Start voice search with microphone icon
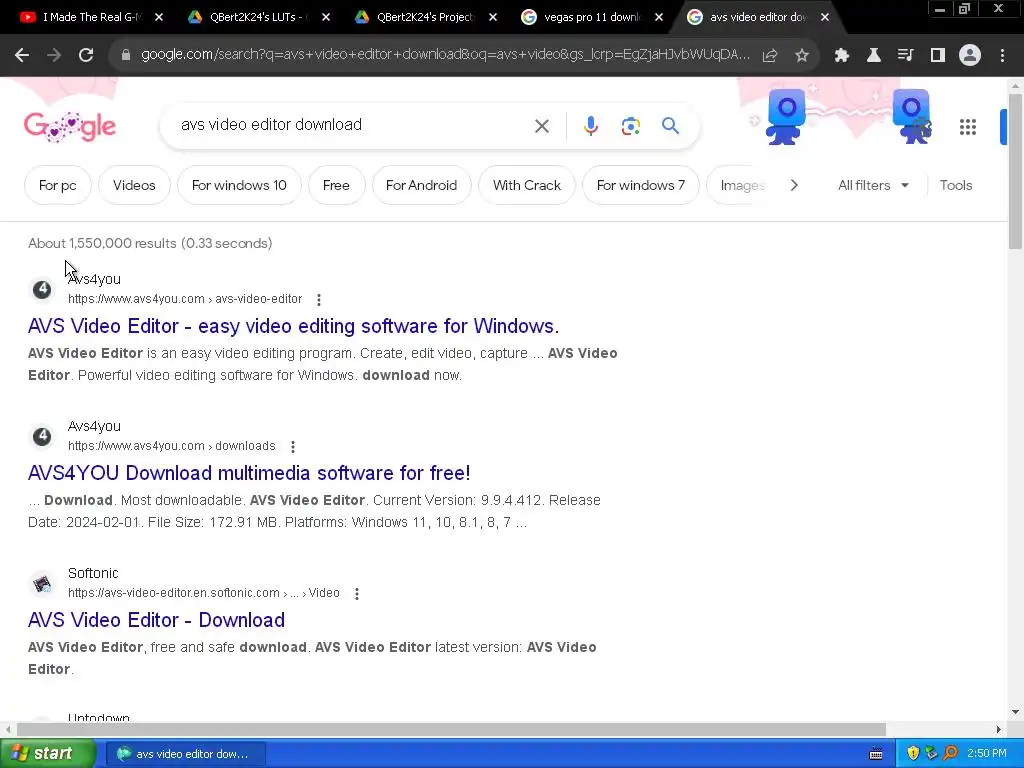 pyautogui.click(x=591, y=125)
